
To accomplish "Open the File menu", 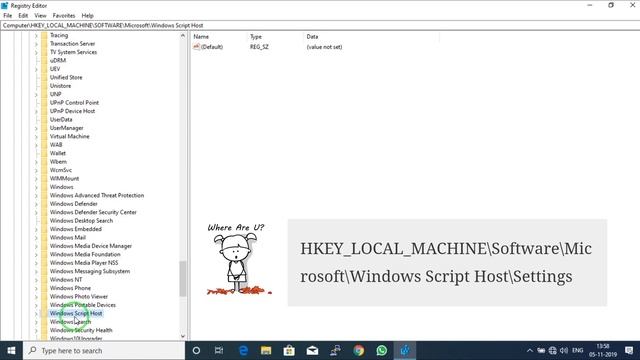I will pos(7,16).
